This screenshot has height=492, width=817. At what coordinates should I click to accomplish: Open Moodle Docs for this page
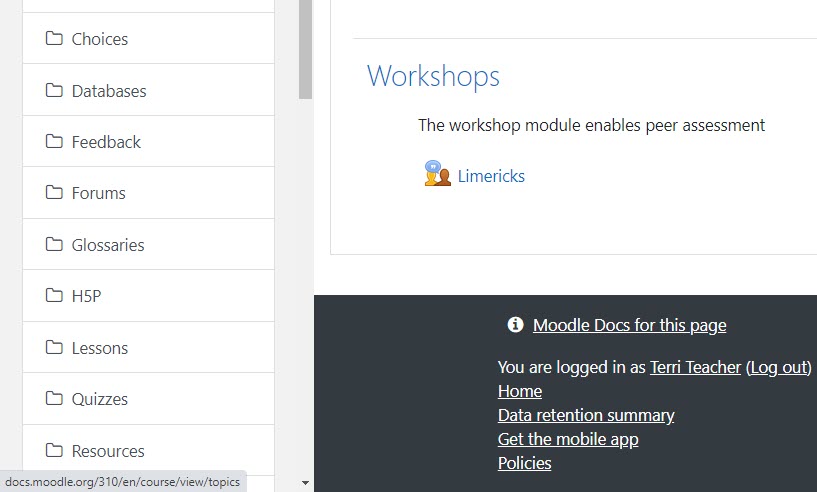(629, 325)
